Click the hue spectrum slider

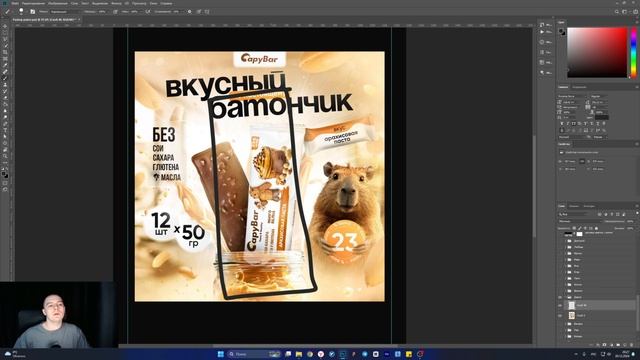[x=633, y=52]
